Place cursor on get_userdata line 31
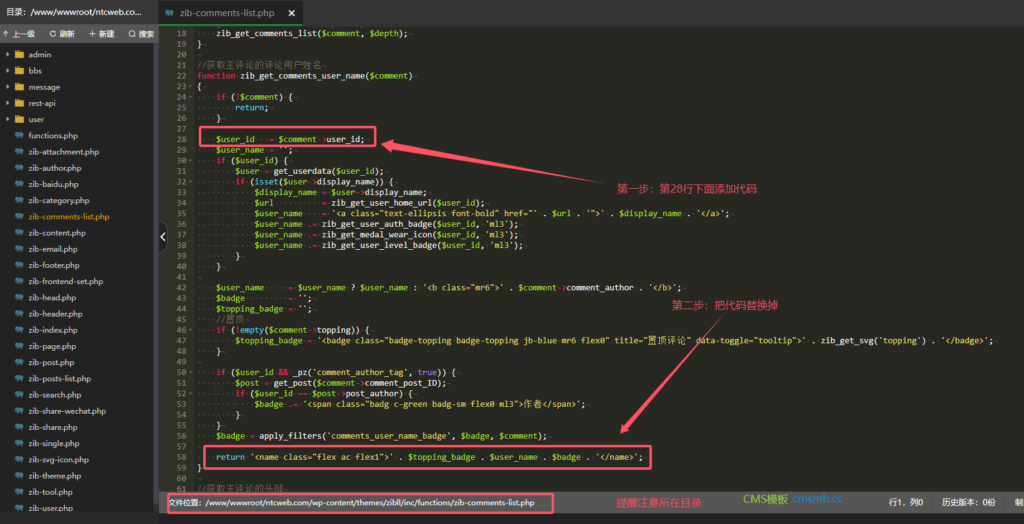This screenshot has width=1024, height=524. (310, 171)
